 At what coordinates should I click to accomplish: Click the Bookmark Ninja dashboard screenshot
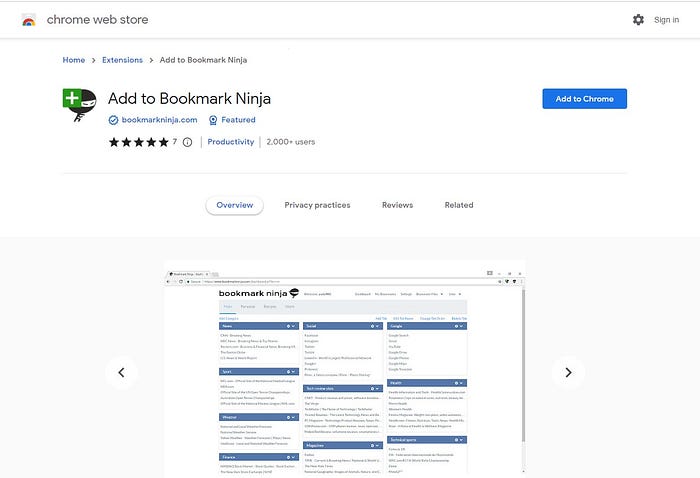pos(345,370)
